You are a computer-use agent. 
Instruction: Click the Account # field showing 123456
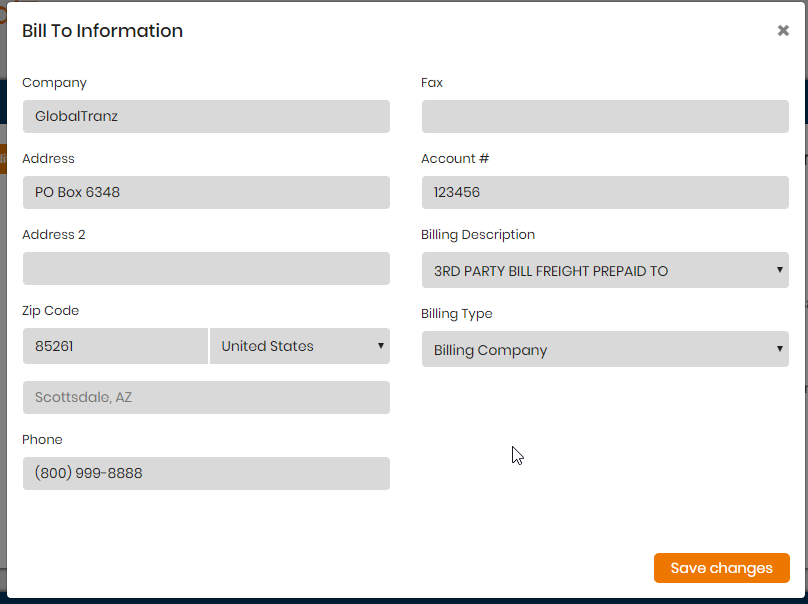pyautogui.click(x=605, y=192)
